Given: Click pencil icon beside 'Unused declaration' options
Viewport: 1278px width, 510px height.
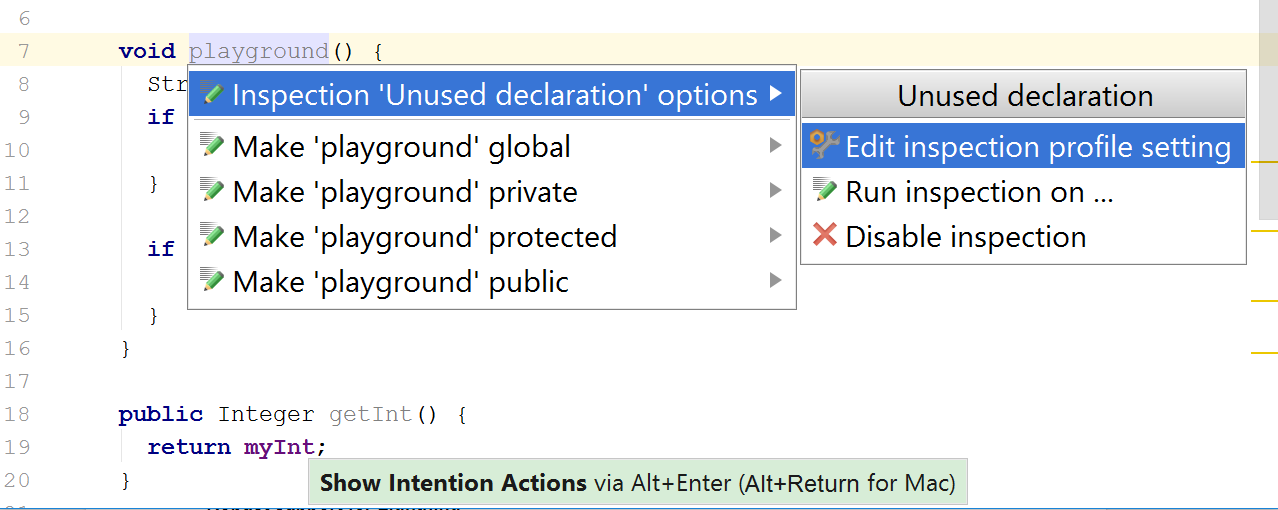Looking at the screenshot, I should point(211,94).
